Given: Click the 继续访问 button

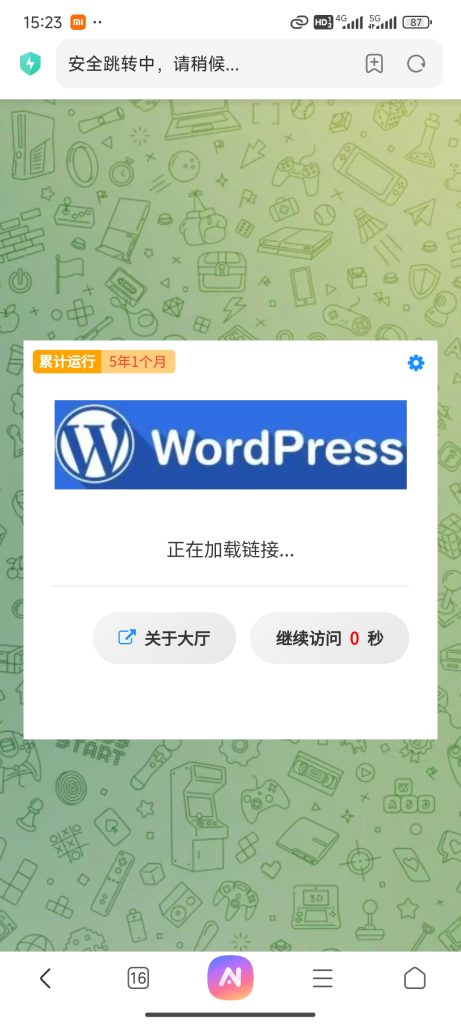Looking at the screenshot, I should point(330,638).
